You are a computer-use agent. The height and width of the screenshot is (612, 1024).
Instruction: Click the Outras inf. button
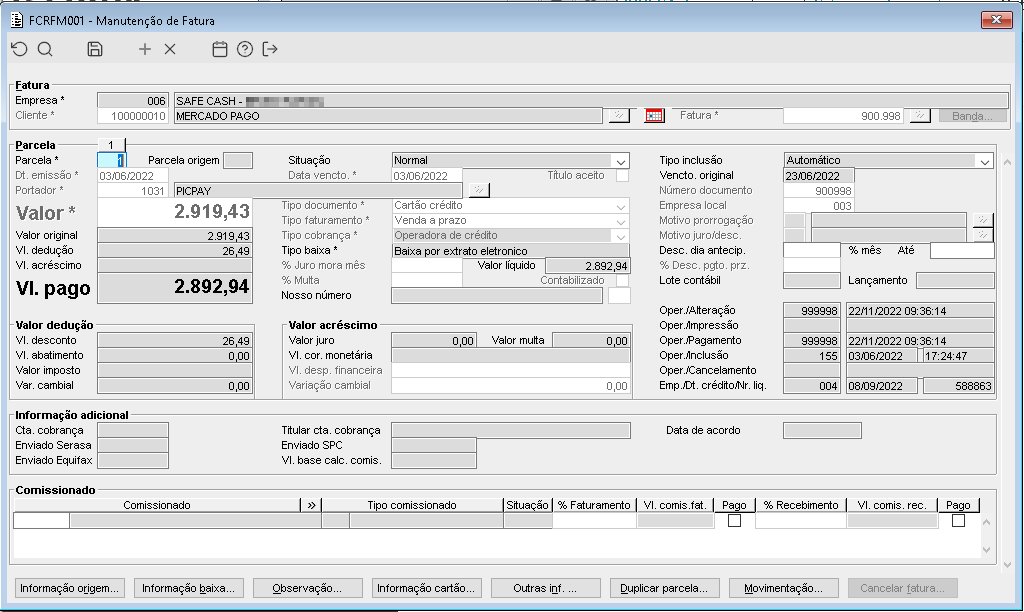click(x=545, y=588)
